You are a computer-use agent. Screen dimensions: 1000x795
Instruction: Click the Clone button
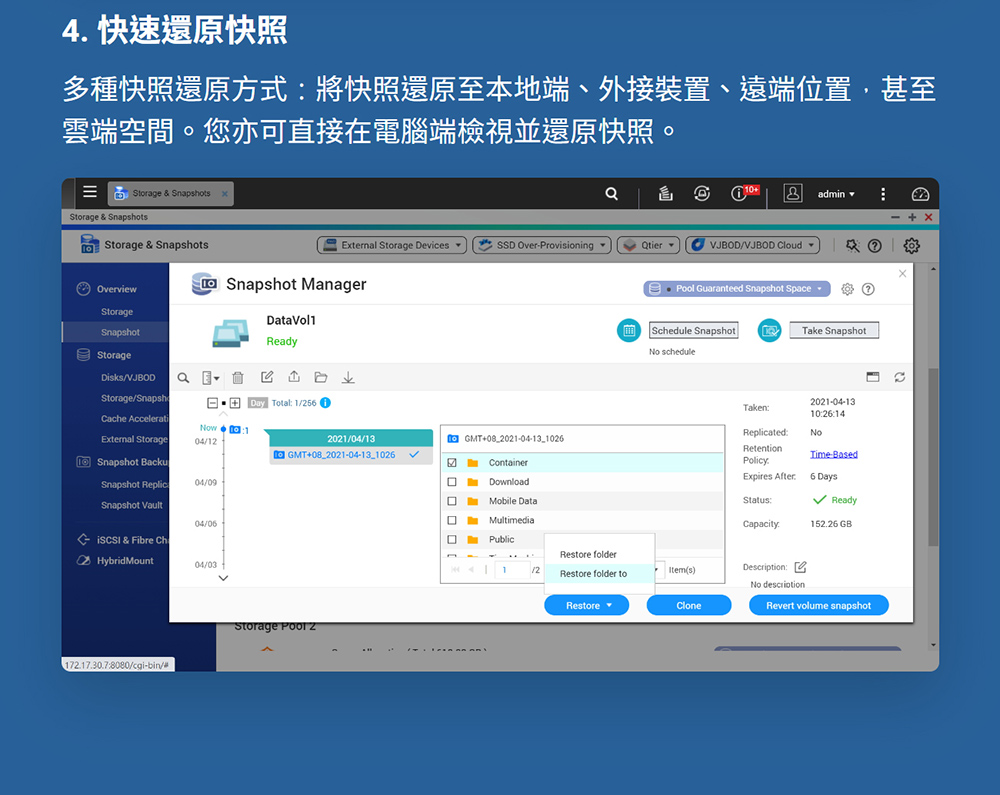coord(689,606)
